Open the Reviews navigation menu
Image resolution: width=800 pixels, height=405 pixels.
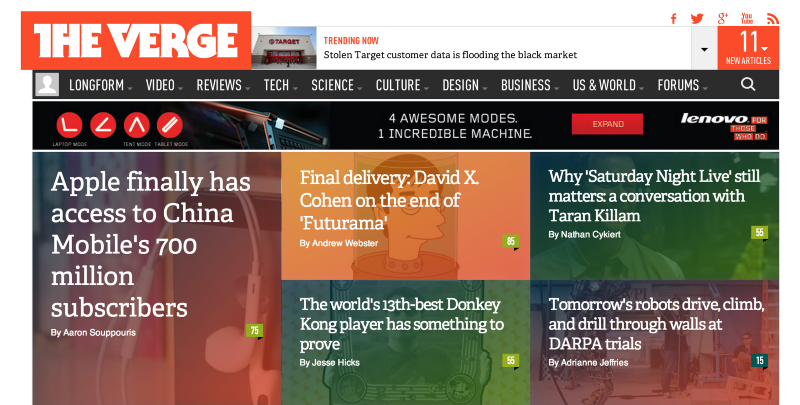(x=222, y=85)
